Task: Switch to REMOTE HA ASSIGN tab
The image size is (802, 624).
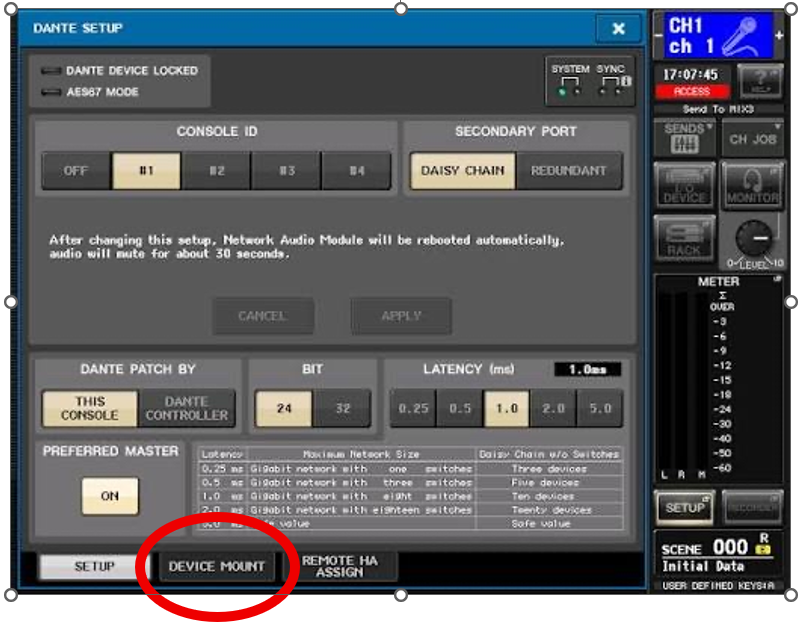Action: pyautogui.click(x=340, y=567)
